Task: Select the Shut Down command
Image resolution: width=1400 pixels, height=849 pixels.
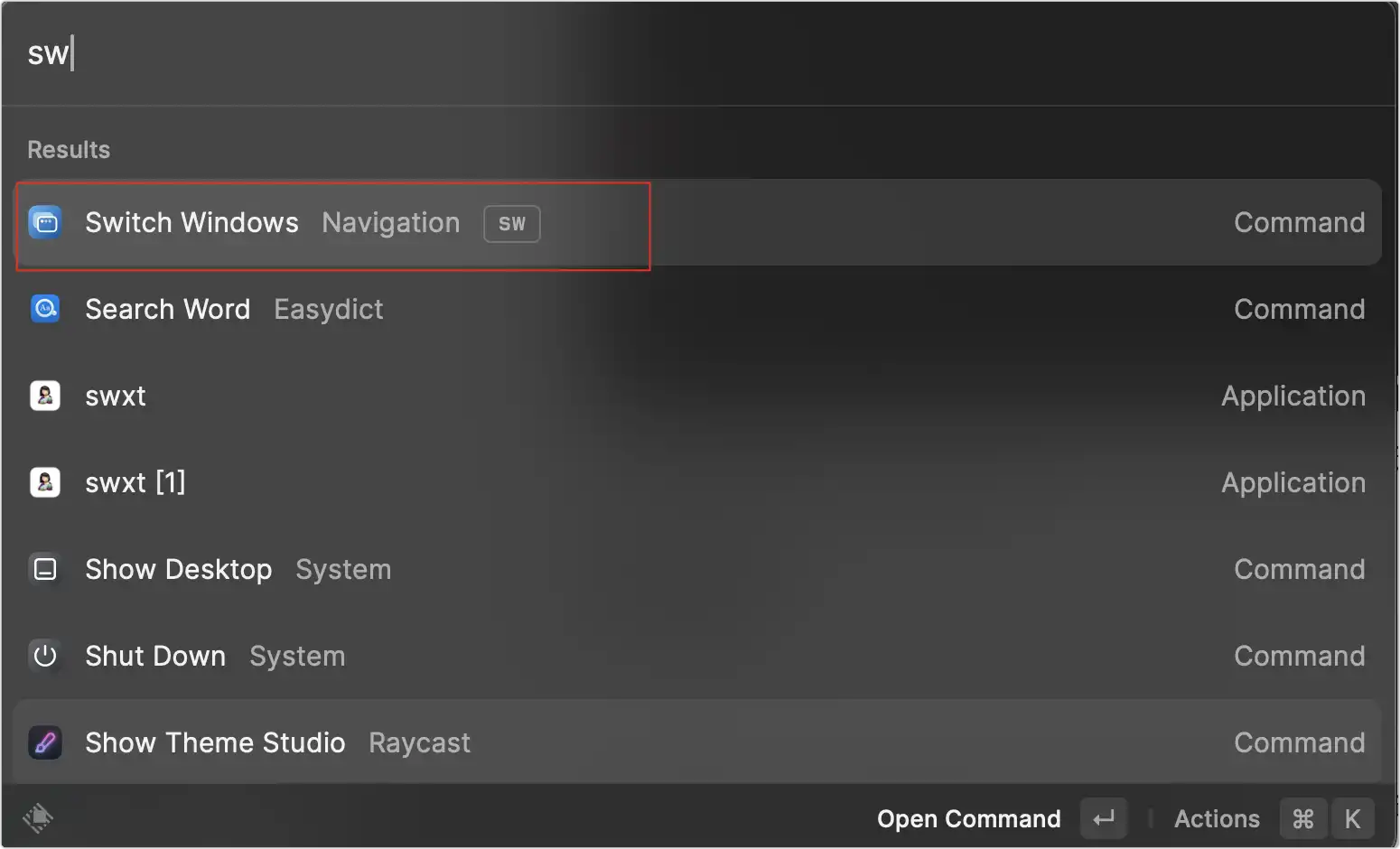Action: tap(698, 656)
